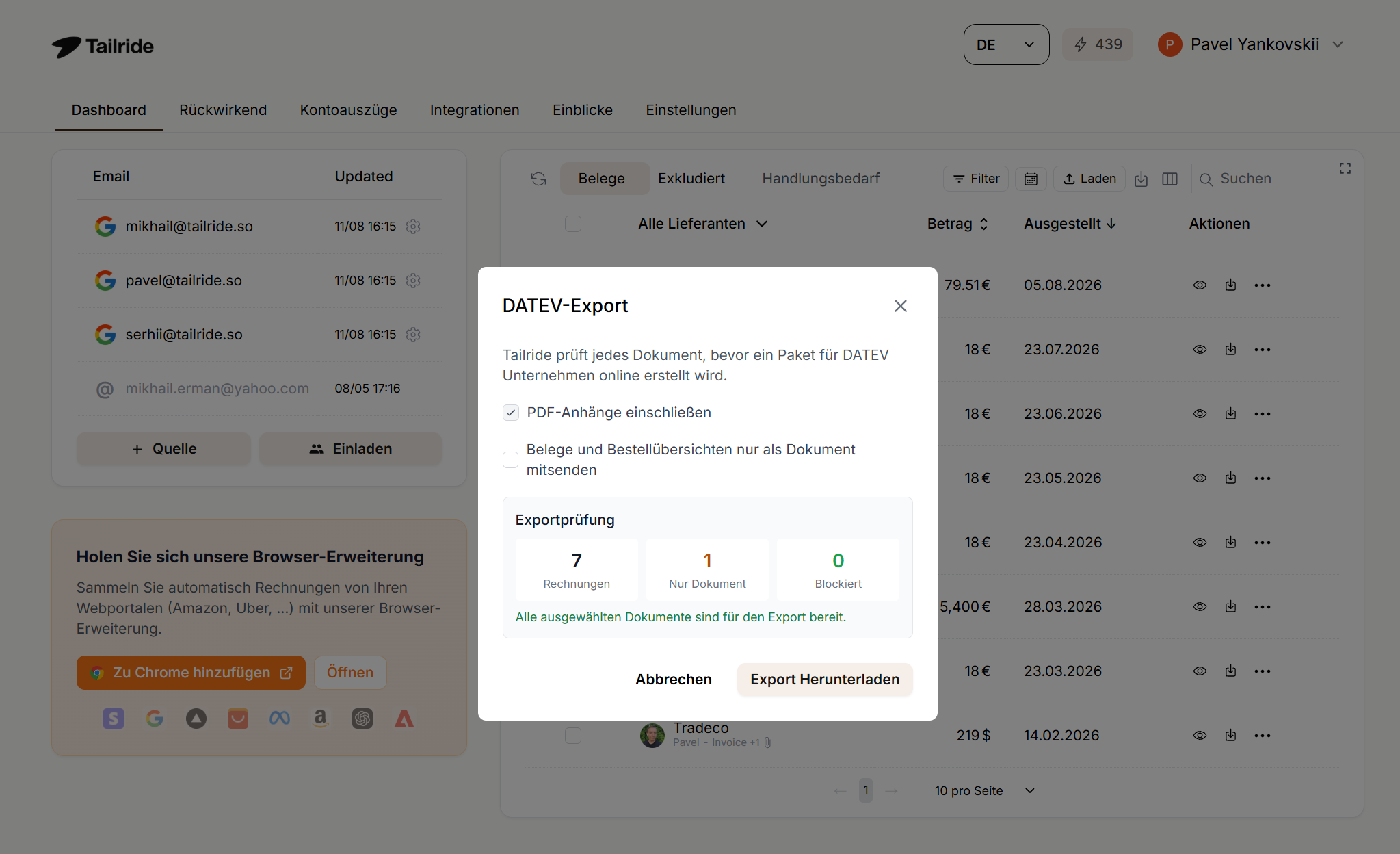This screenshot has width=1400, height=854.
Task: Open the 10 pro Seite dropdown
Action: click(985, 791)
